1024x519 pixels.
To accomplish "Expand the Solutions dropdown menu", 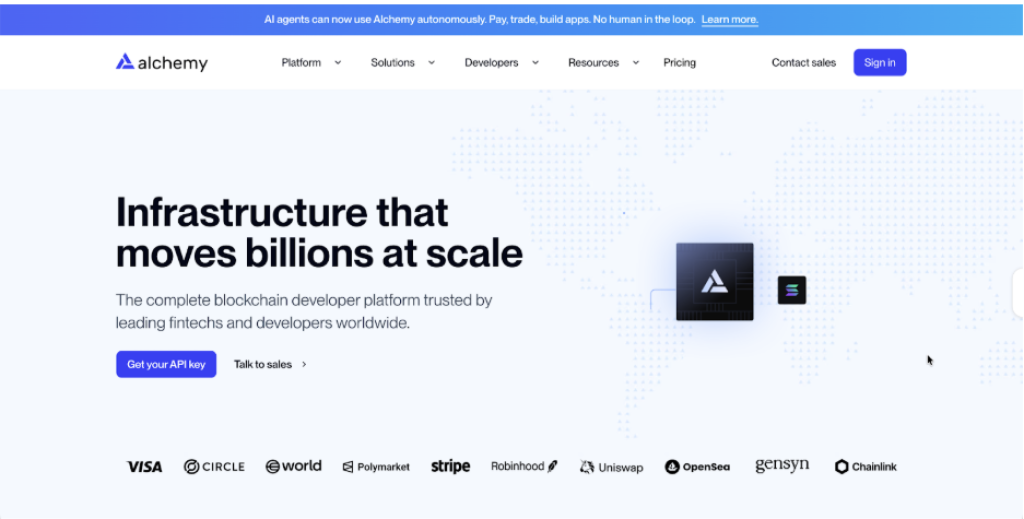I will [402, 62].
